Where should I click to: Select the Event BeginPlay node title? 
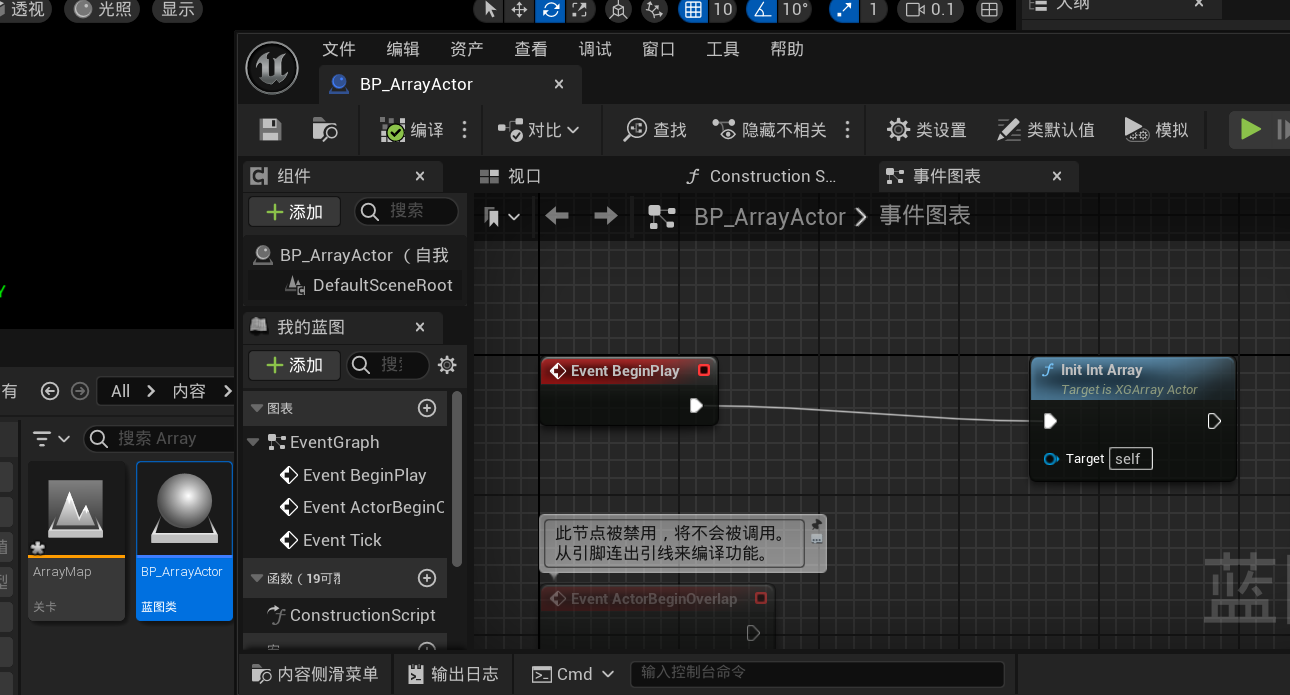pos(625,371)
